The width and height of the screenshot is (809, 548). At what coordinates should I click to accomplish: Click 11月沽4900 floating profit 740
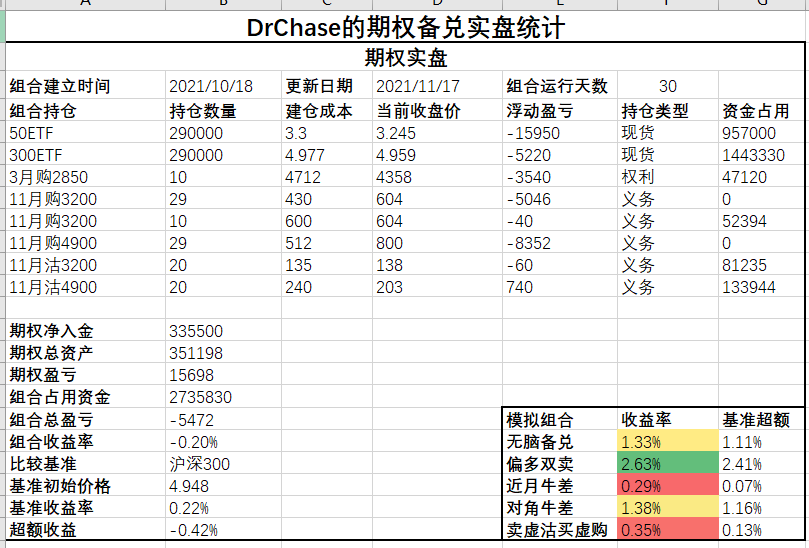tap(560, 287)
